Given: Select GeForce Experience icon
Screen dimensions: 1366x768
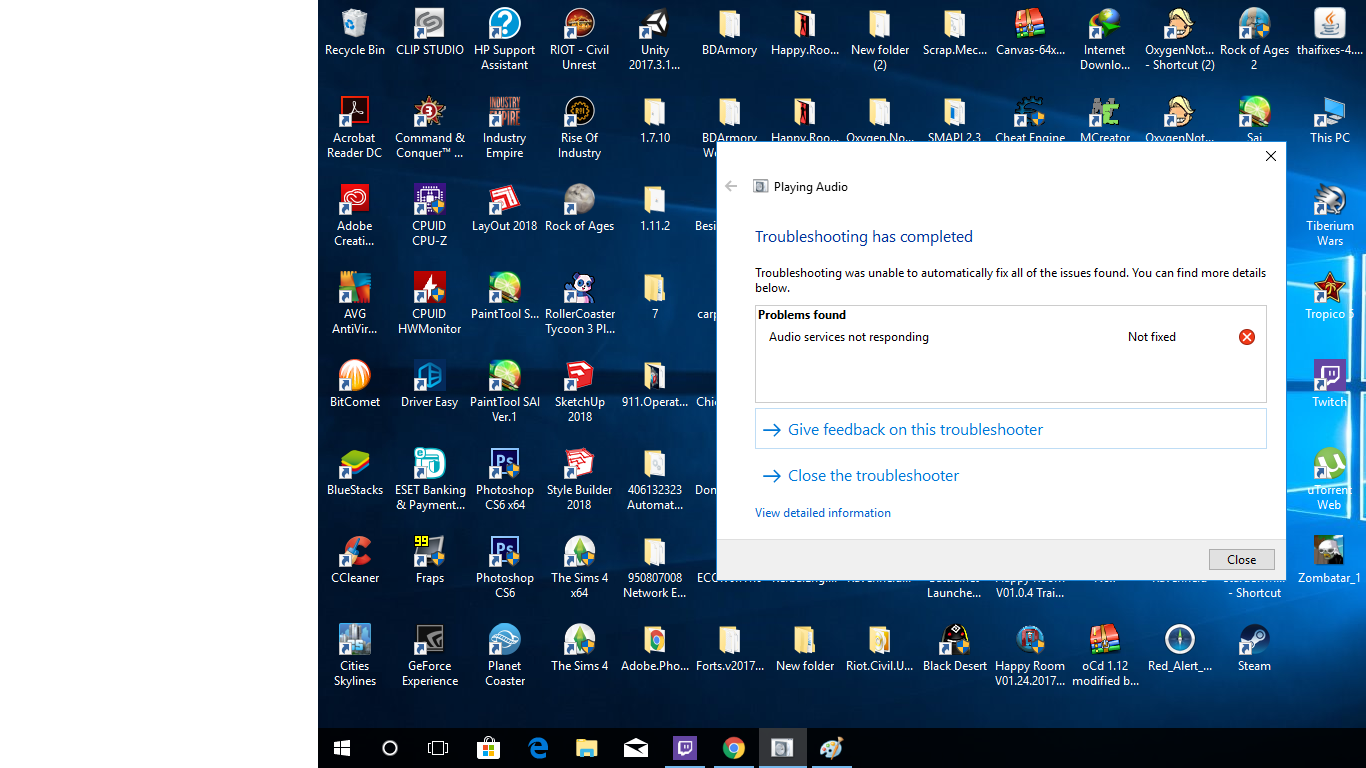Looking at the screenshot, I should click(429, 655).
